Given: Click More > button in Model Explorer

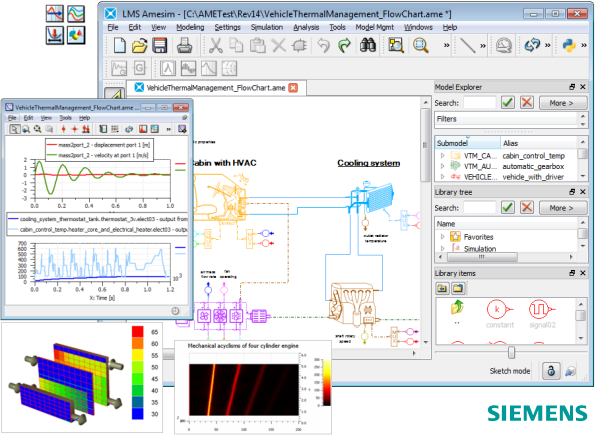Looking at the screenshot, I should tap(562, 103).
